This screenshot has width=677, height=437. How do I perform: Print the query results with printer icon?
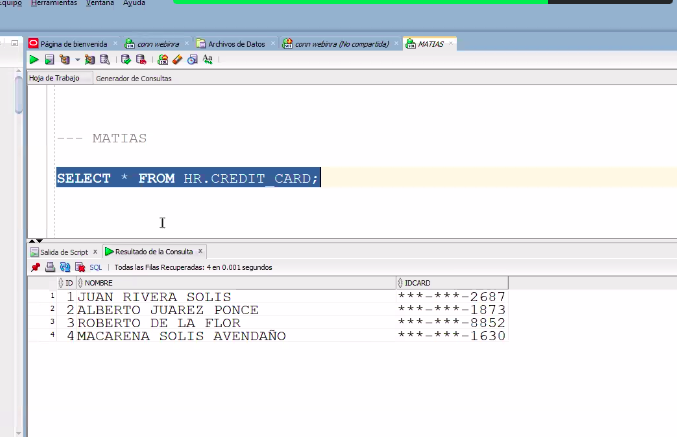50,268
